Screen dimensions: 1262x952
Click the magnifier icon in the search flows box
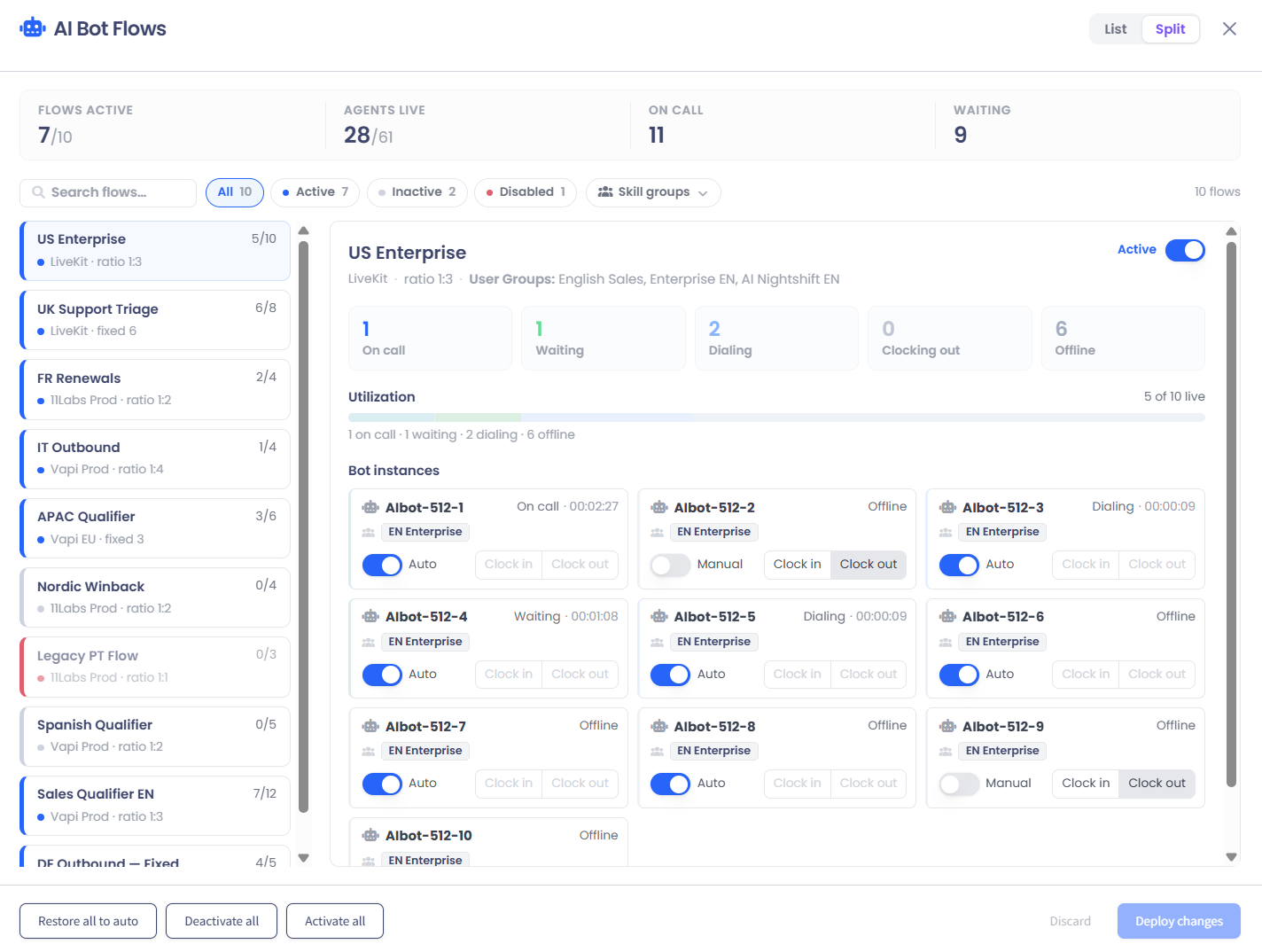38,192
